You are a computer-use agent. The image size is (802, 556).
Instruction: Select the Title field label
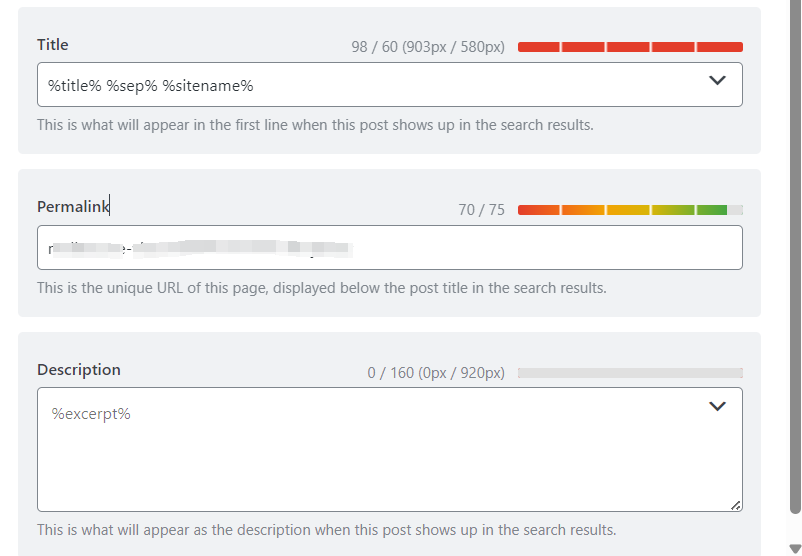(53, 44)
